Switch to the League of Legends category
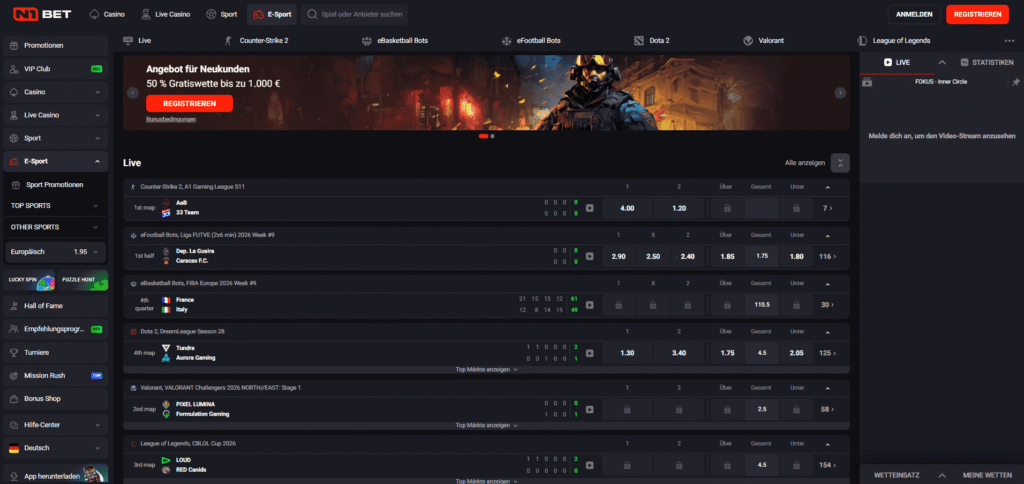The image size is (1024, 484). (894, 40)
